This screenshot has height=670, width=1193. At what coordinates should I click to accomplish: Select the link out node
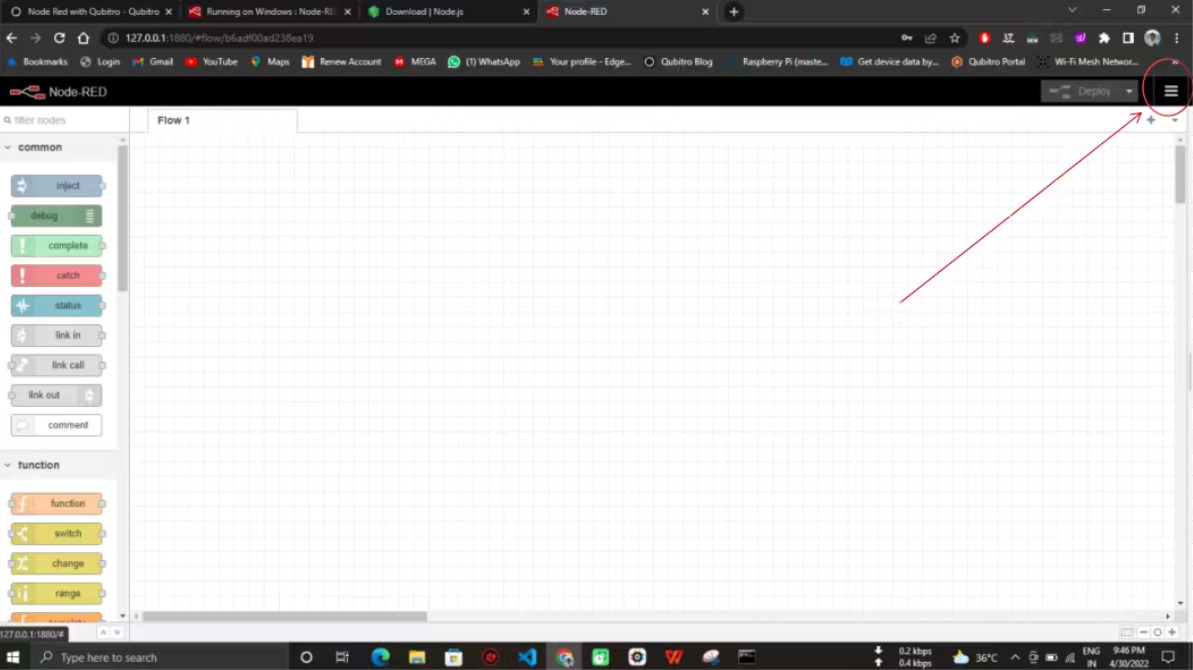(x=56, y=395)
